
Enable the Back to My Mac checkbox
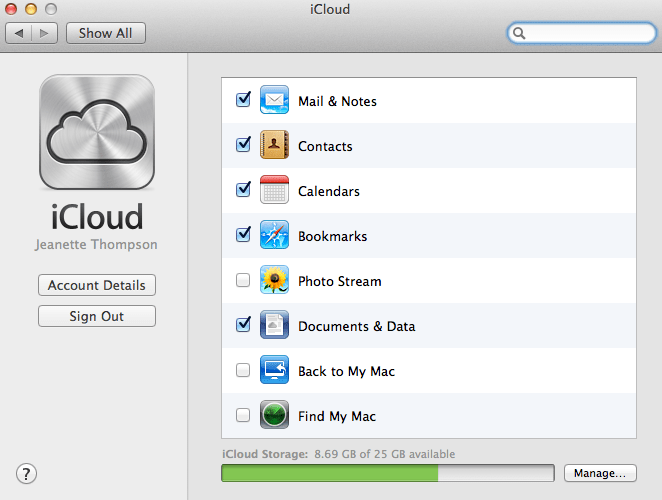tap(243, 370)
